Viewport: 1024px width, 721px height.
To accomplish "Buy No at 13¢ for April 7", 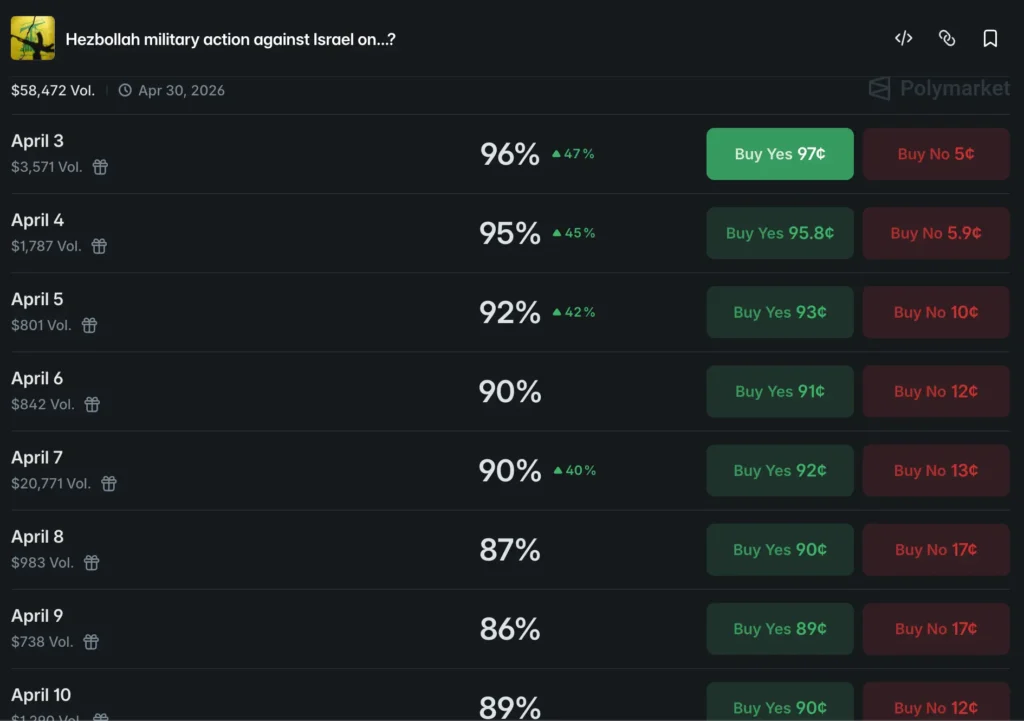I will click(936, 470).
